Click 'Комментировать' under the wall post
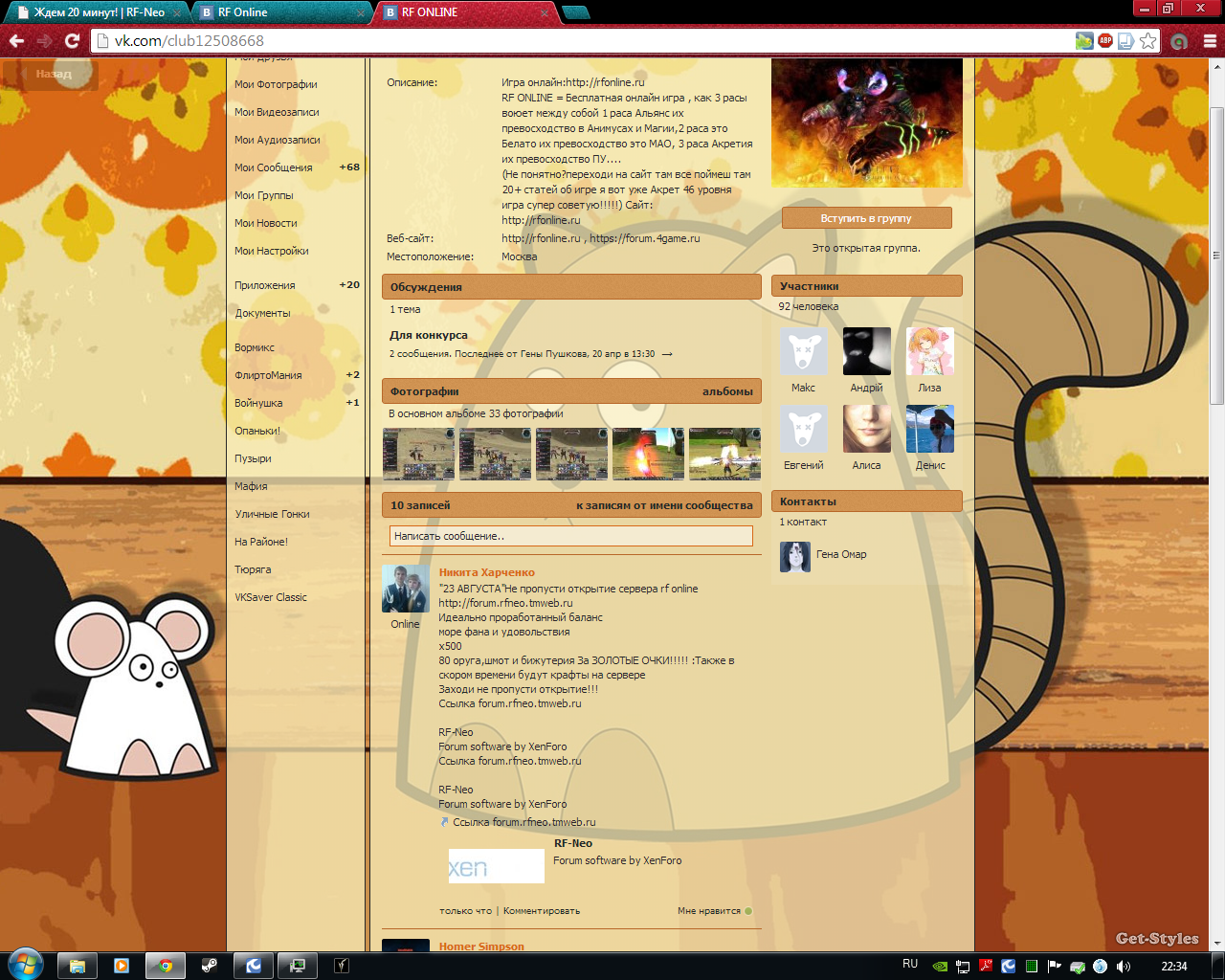1225x980 pixels. 542,911
